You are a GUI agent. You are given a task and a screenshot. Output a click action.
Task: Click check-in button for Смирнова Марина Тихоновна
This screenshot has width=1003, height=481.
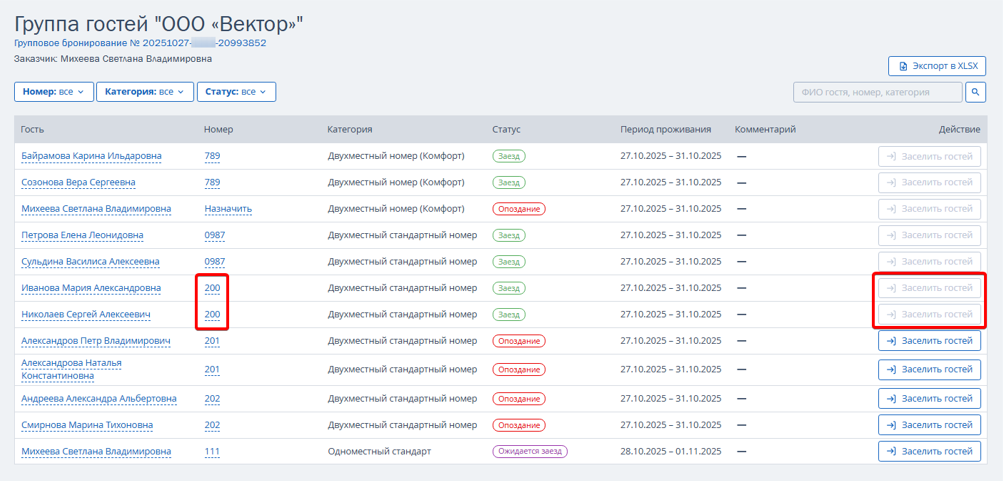pyautogui.click(x=929, y=425)
